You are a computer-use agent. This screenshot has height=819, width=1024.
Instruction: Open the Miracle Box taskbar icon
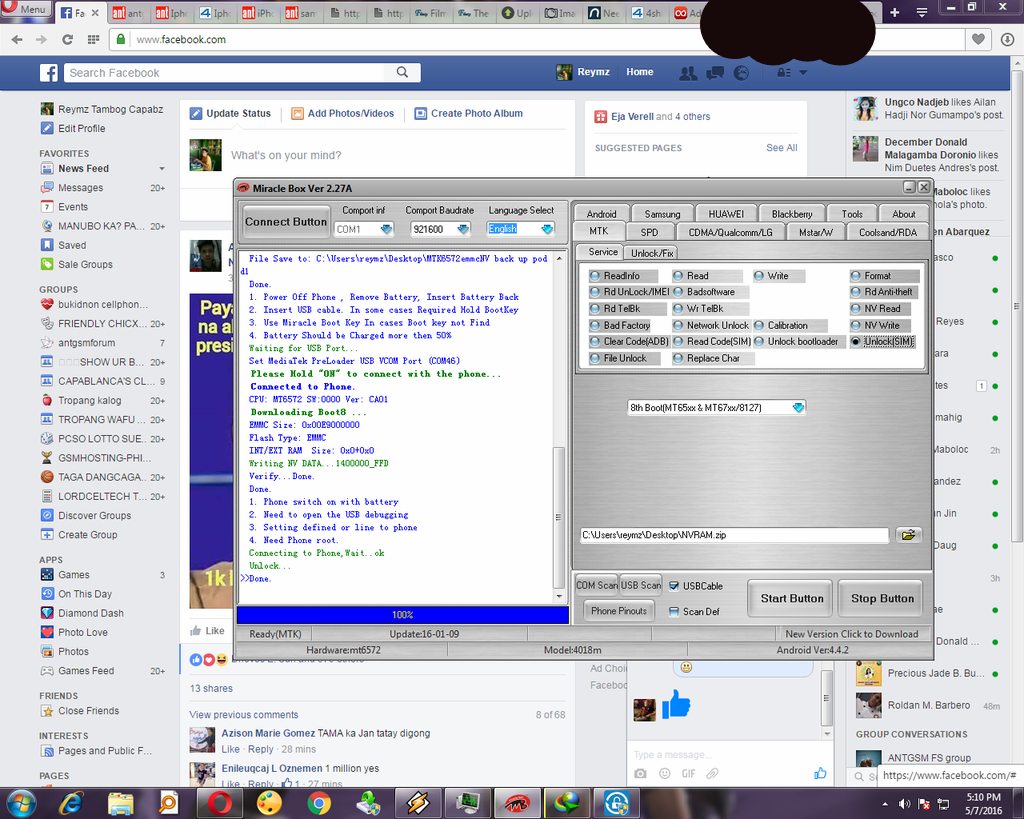click(x=517, y=803)
